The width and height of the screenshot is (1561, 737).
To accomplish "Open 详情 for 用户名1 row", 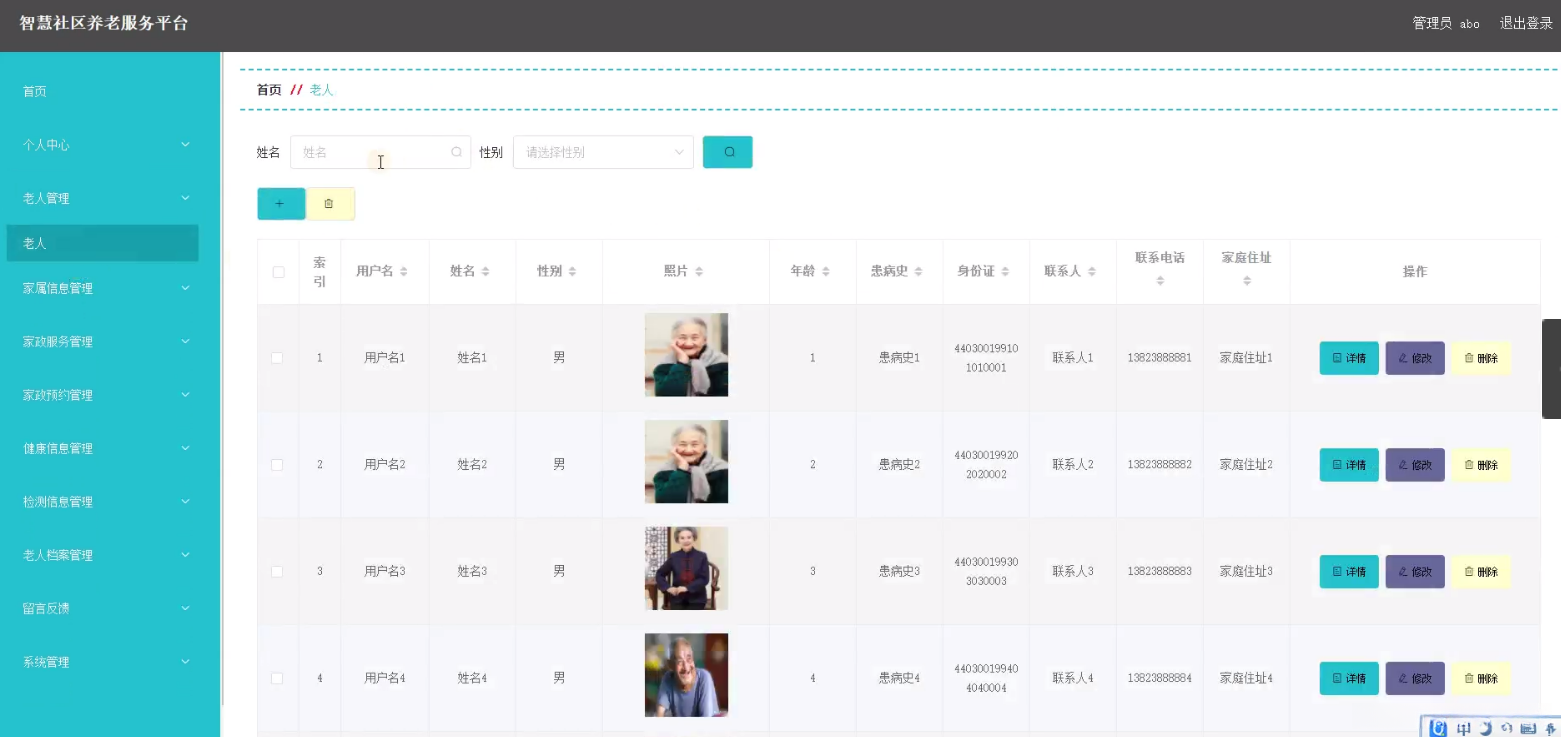I will 1349,358.
